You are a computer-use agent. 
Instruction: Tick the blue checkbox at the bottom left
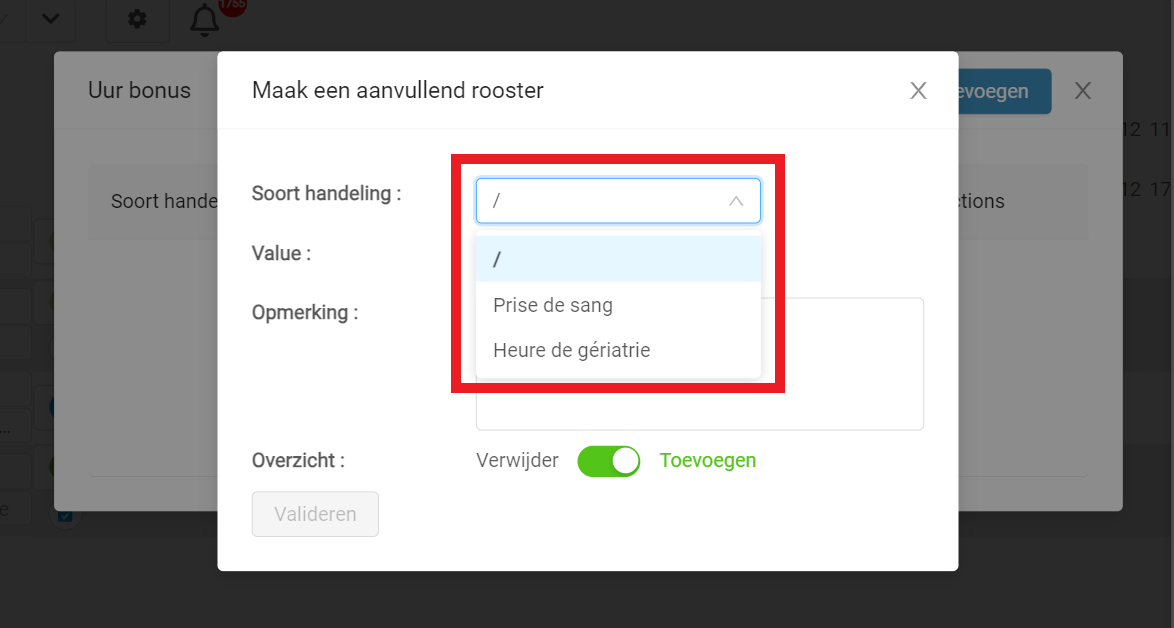tap(65, 515)
